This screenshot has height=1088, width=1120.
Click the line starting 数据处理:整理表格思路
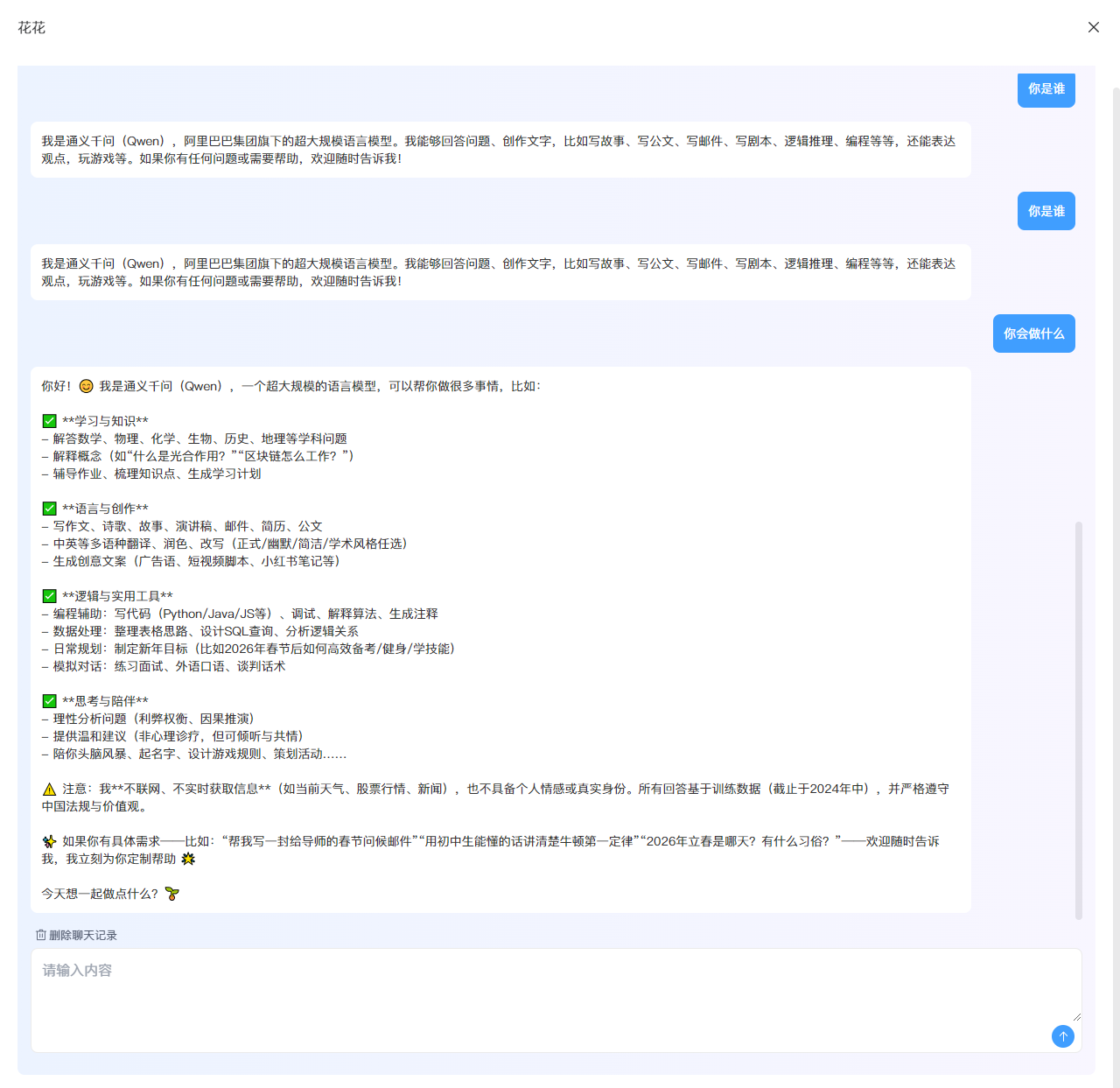pos(199,631)
